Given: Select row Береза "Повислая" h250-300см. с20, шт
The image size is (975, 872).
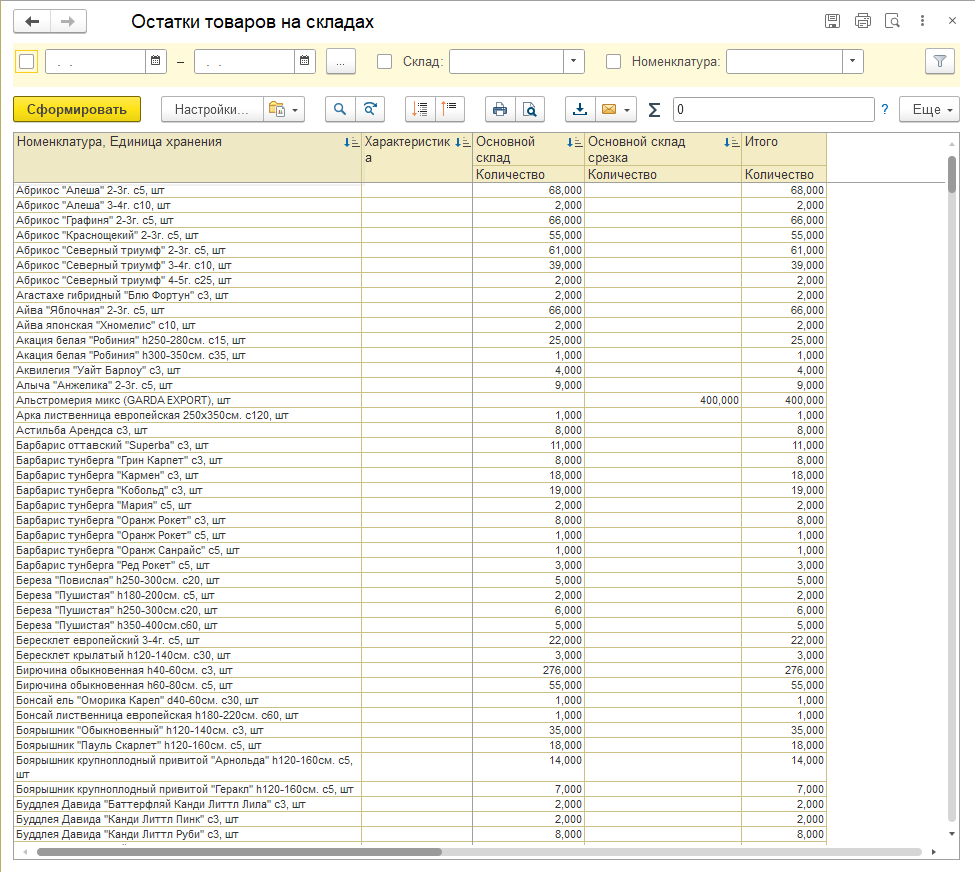Looking at the screenshot, I should [420, 580].
